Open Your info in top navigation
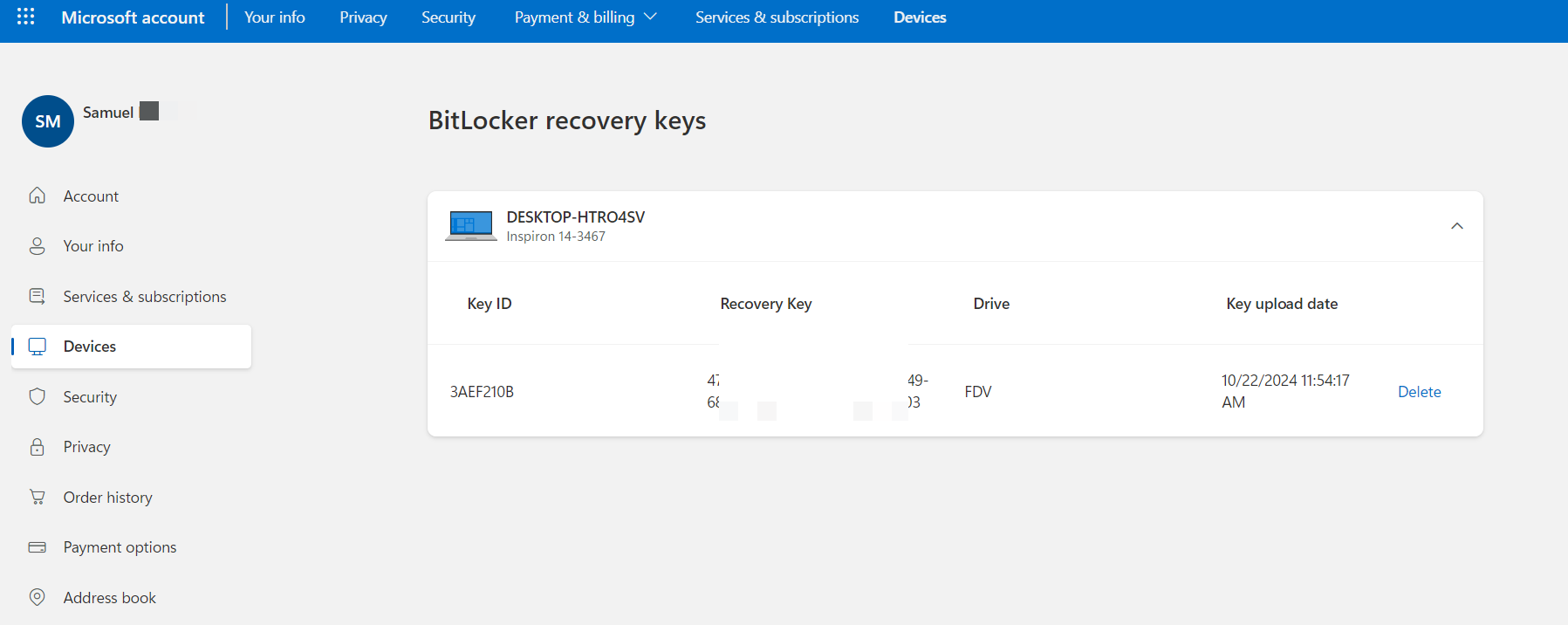Screen dimensions: 1568x625 point(275,17)
